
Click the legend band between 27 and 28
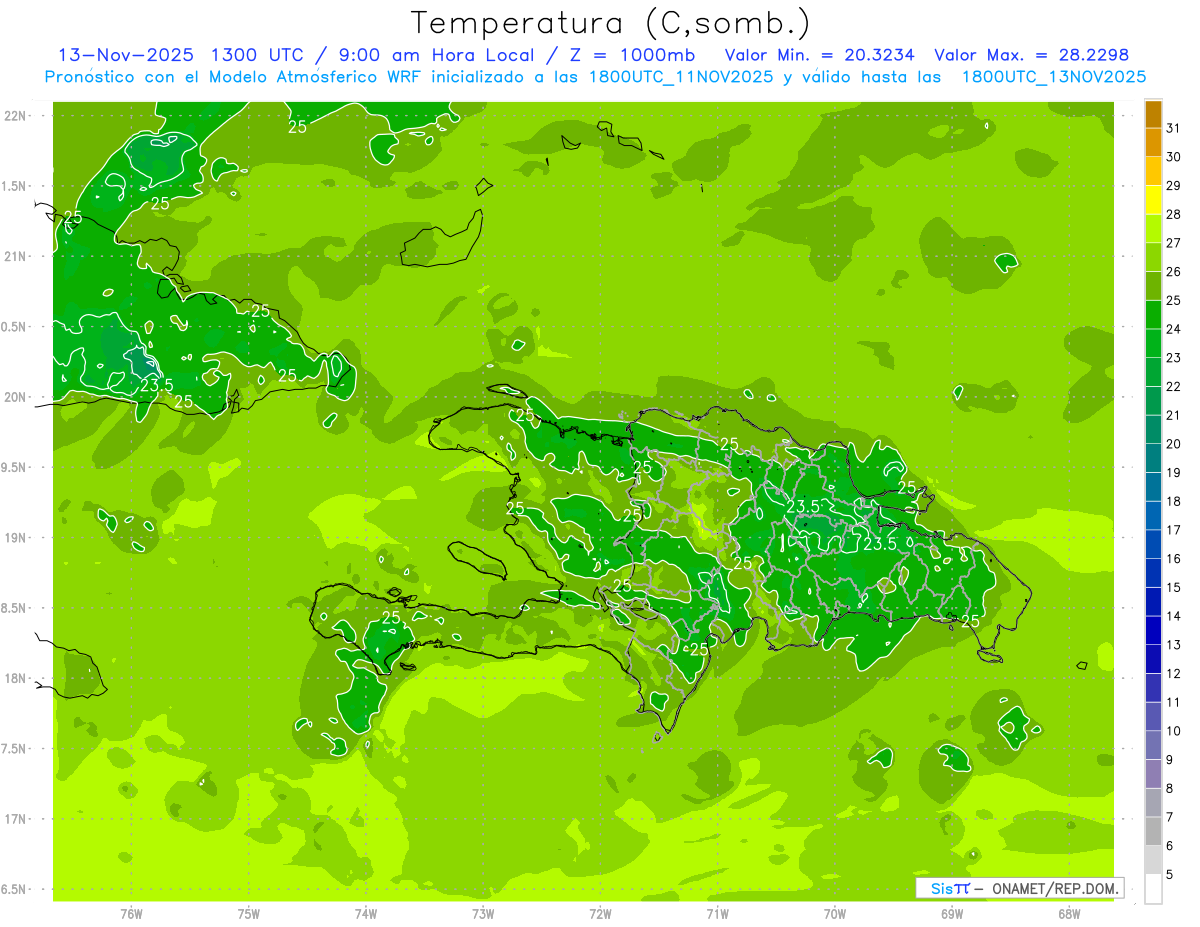[x=1153, y=229]
